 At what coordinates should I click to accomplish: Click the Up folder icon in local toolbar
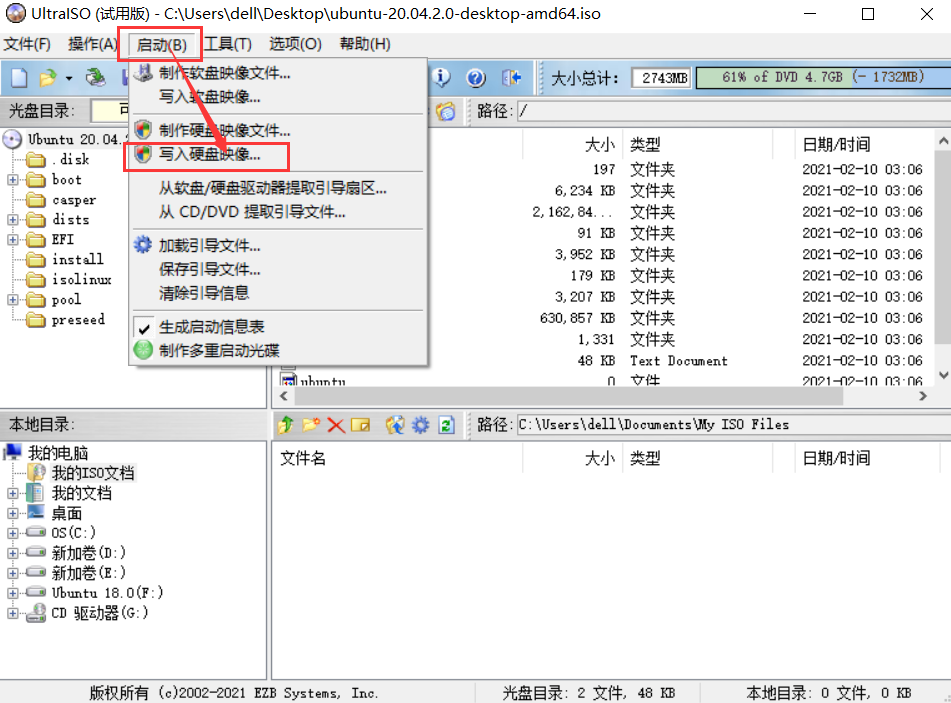coord(286,425)
